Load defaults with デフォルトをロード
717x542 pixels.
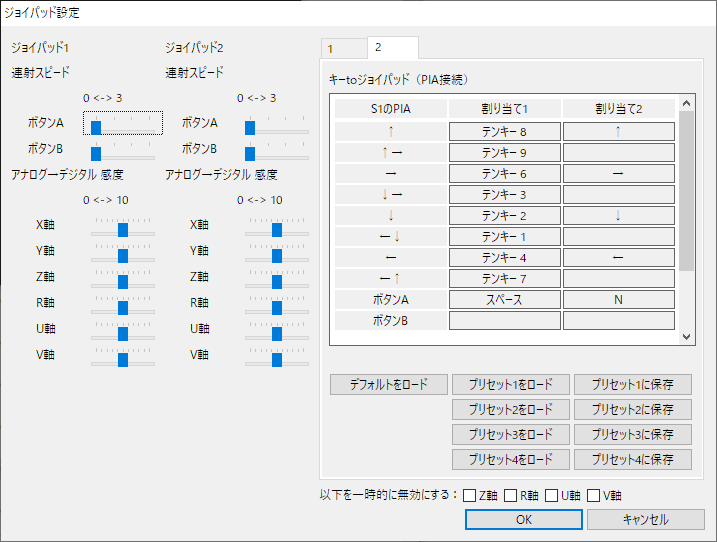click(389, 385)
